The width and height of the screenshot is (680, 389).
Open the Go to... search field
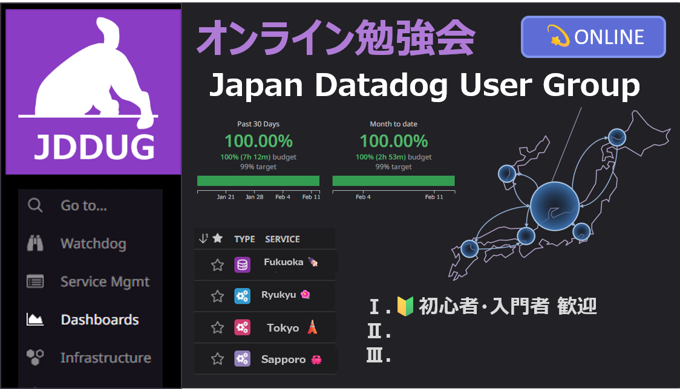(x=91, y=206)
